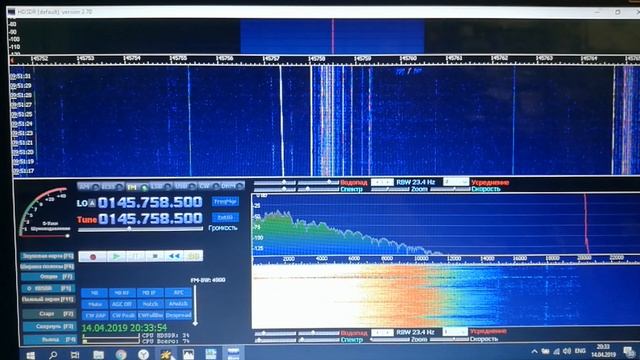Select FM demodulation mode
The image size is (640, 360).
[x=137, y=187]
